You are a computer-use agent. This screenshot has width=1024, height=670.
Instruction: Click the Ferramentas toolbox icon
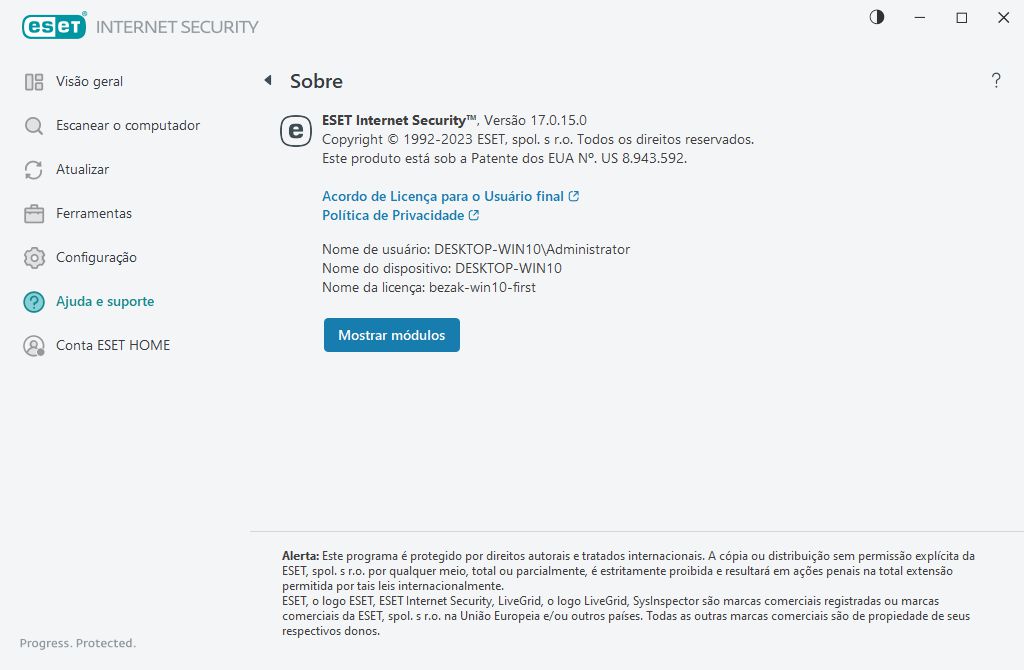(x=34, y=214)
